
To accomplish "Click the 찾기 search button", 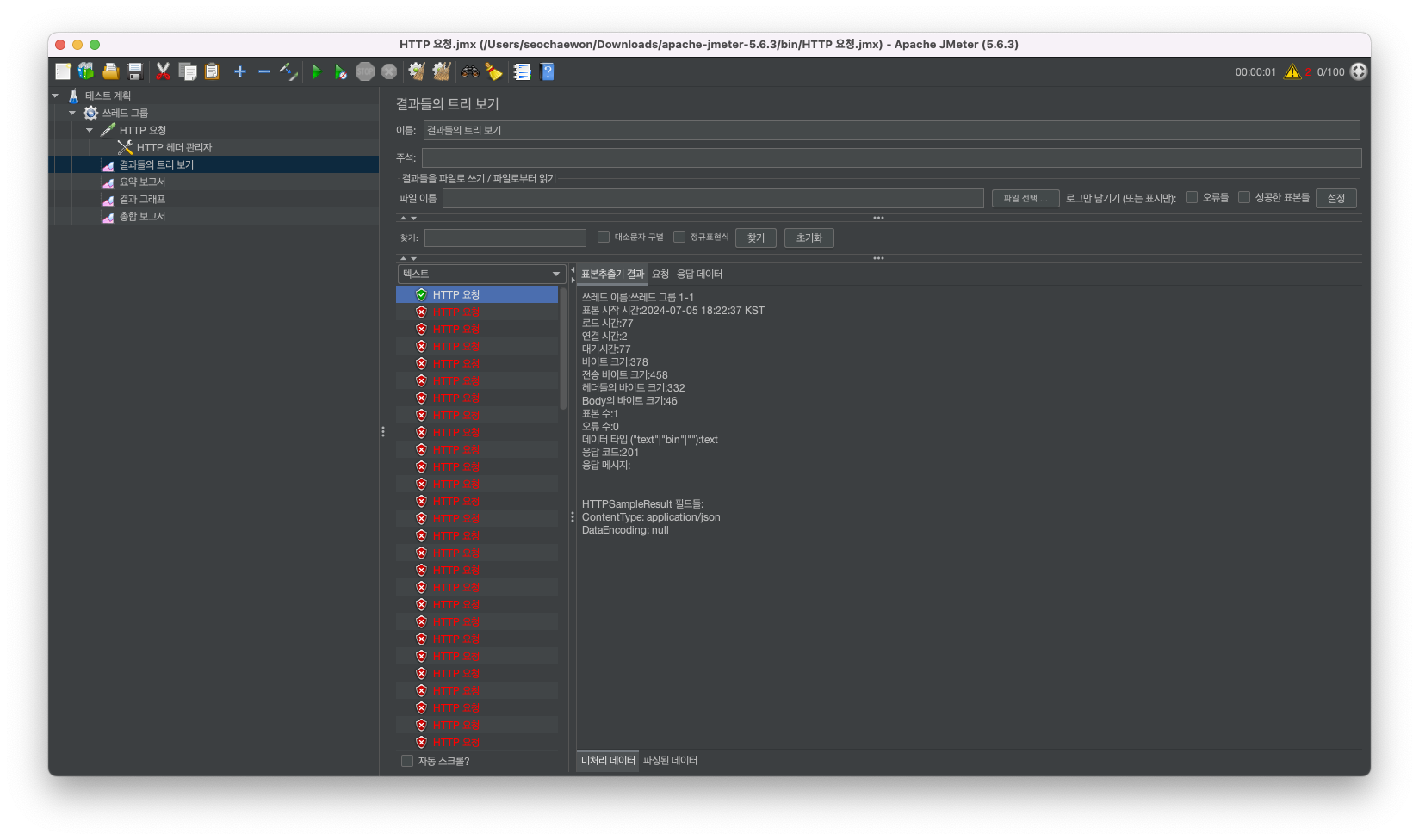I will tap(756, 238).
